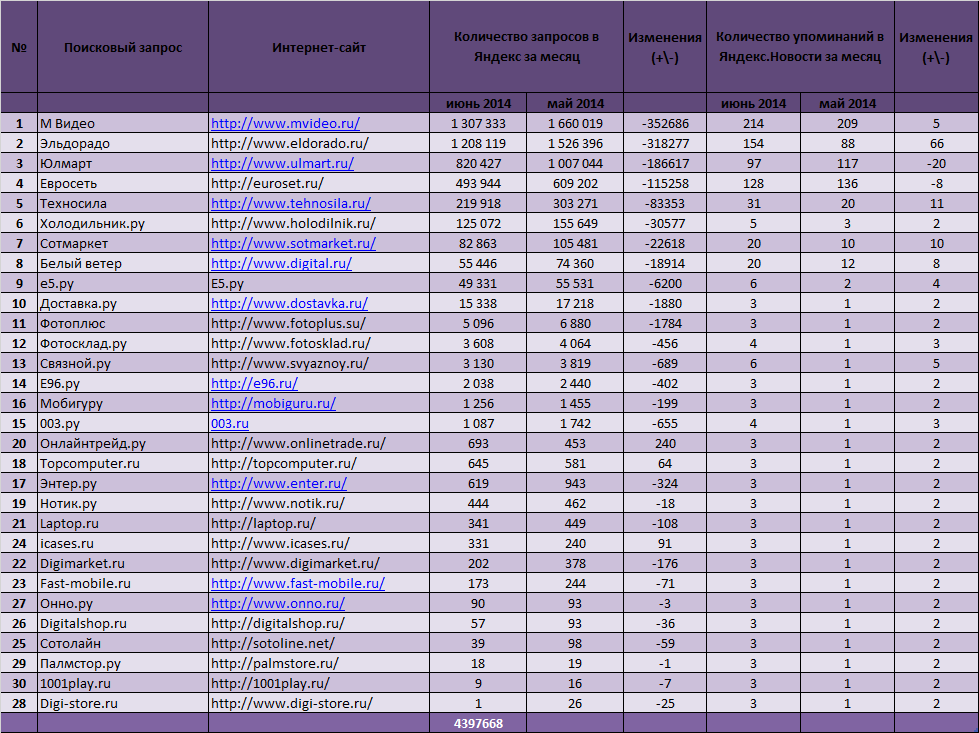Follow the tehnosila.ru link
The image size is (979, 733).
pyautogui.click(x=290, y=204)
